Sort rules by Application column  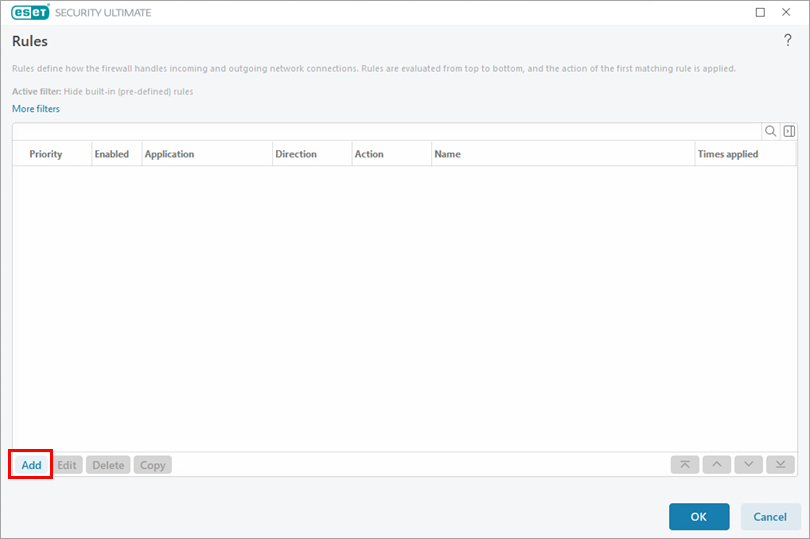[x=169, y=154]
